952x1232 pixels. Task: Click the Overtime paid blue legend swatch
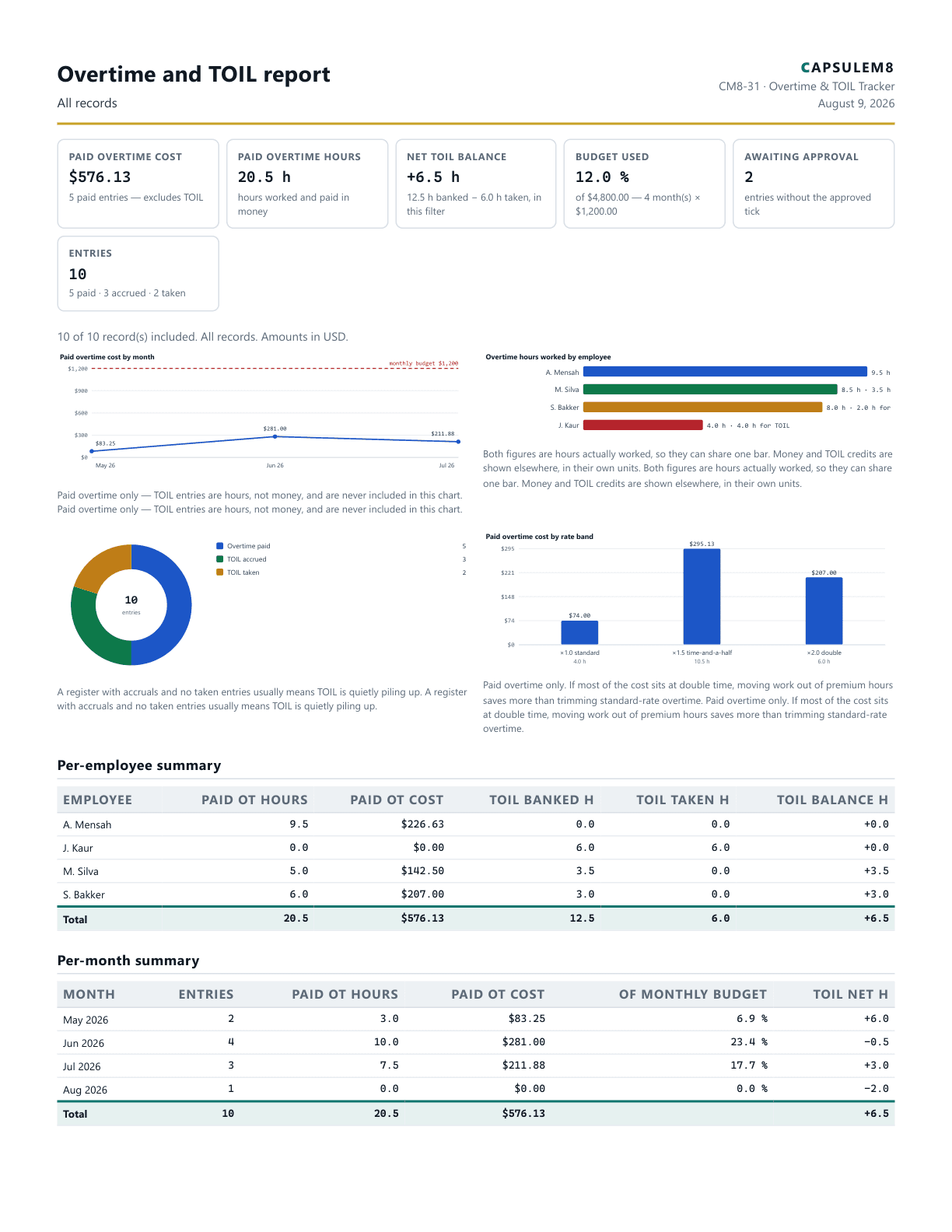[x=220, y=546]
